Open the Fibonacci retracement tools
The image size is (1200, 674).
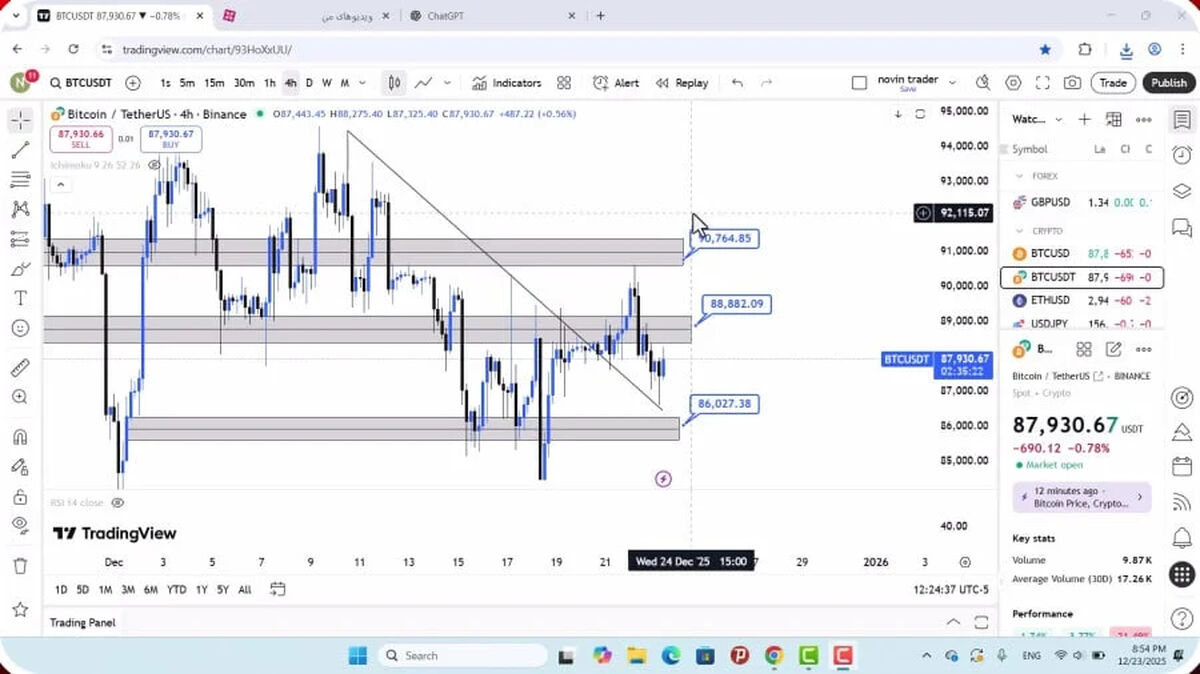click(20, 180)
